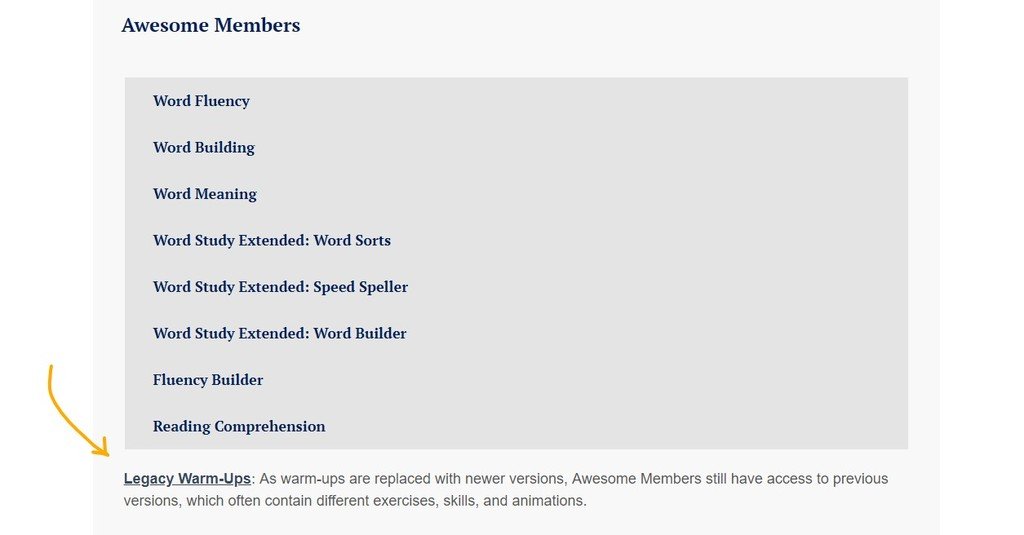
Task: Open the Word Fluency warm-up
Action: point(201,101)
